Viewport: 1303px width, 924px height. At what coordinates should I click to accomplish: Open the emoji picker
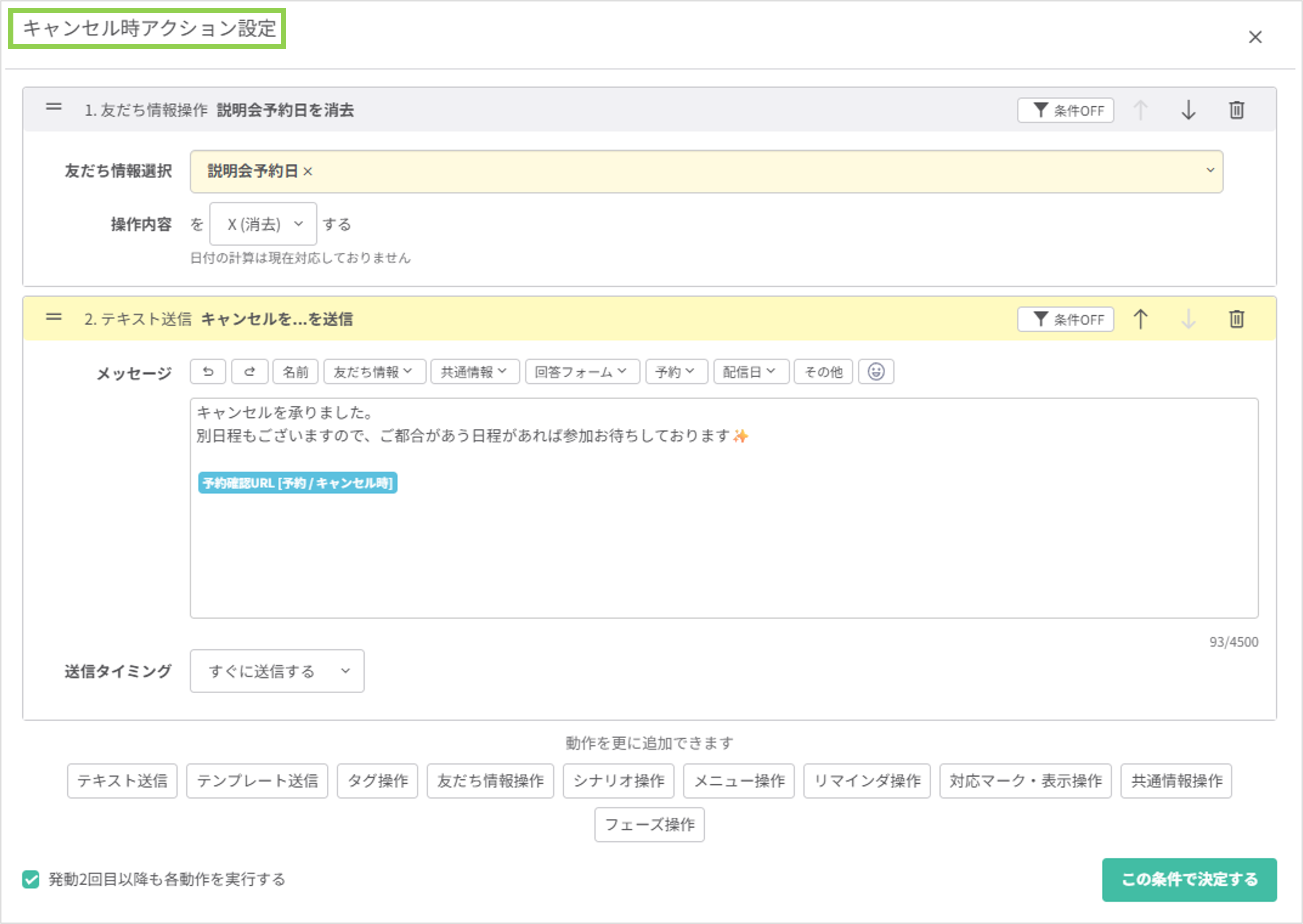[876, 371]
